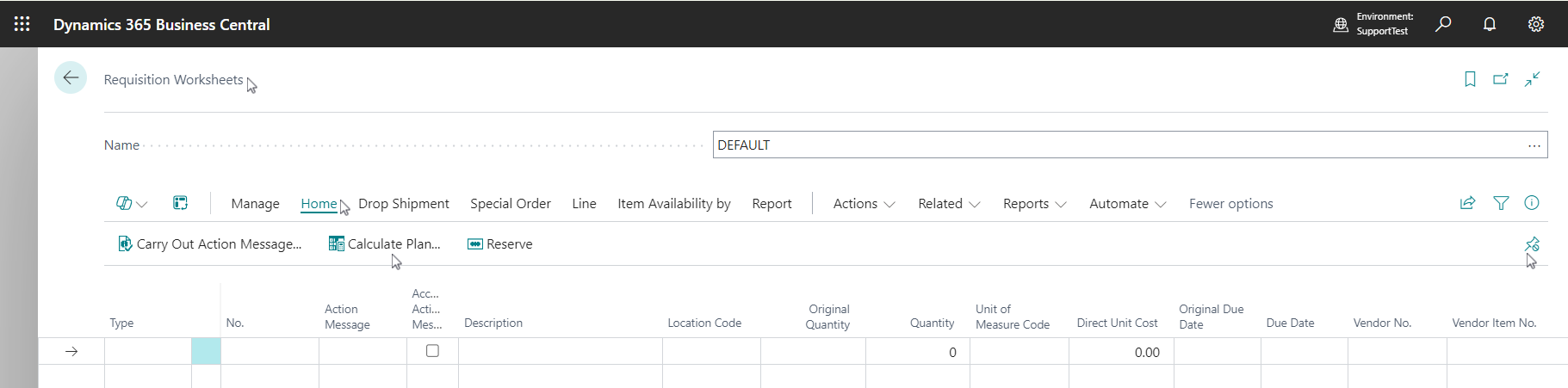Click the Quantity column header
The height and width of the screenshot is (388, 1568).
tap(932, 323)
